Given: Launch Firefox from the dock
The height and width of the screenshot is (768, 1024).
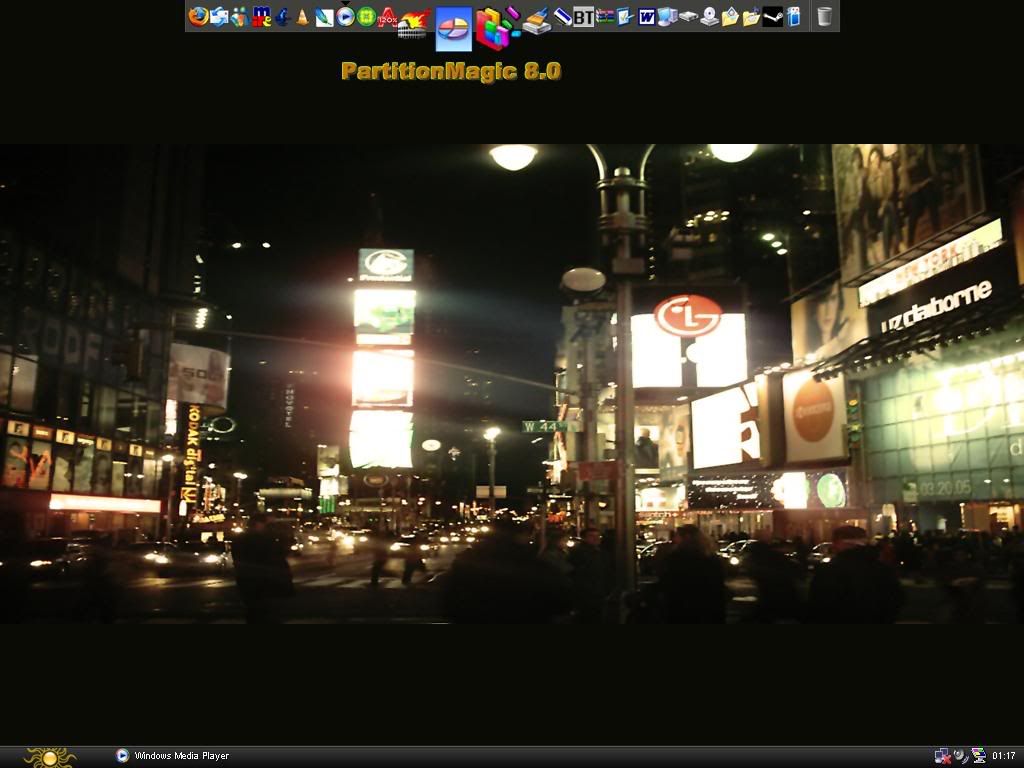Looking at the screenshot, I should [198, 16].
